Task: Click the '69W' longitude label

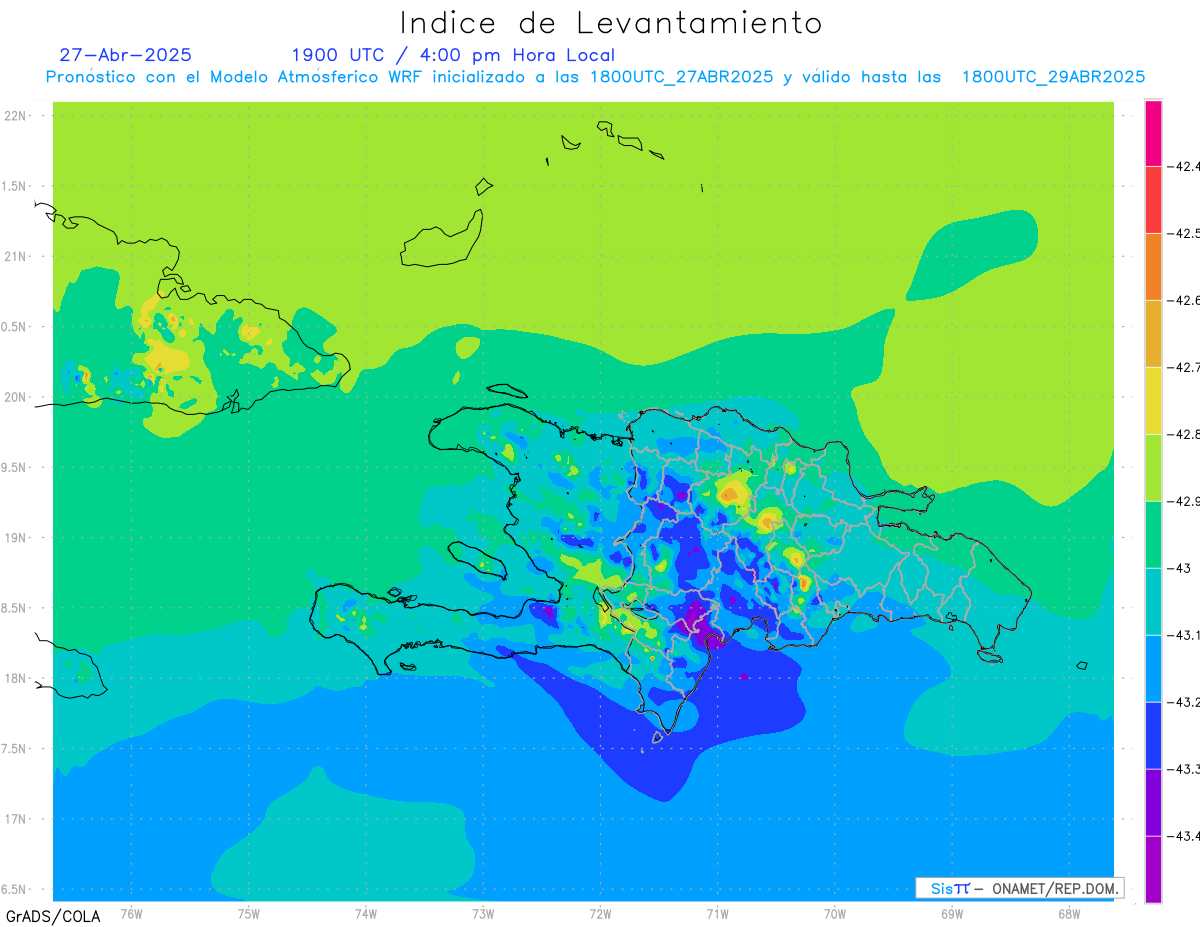Action: pos(952,913)
